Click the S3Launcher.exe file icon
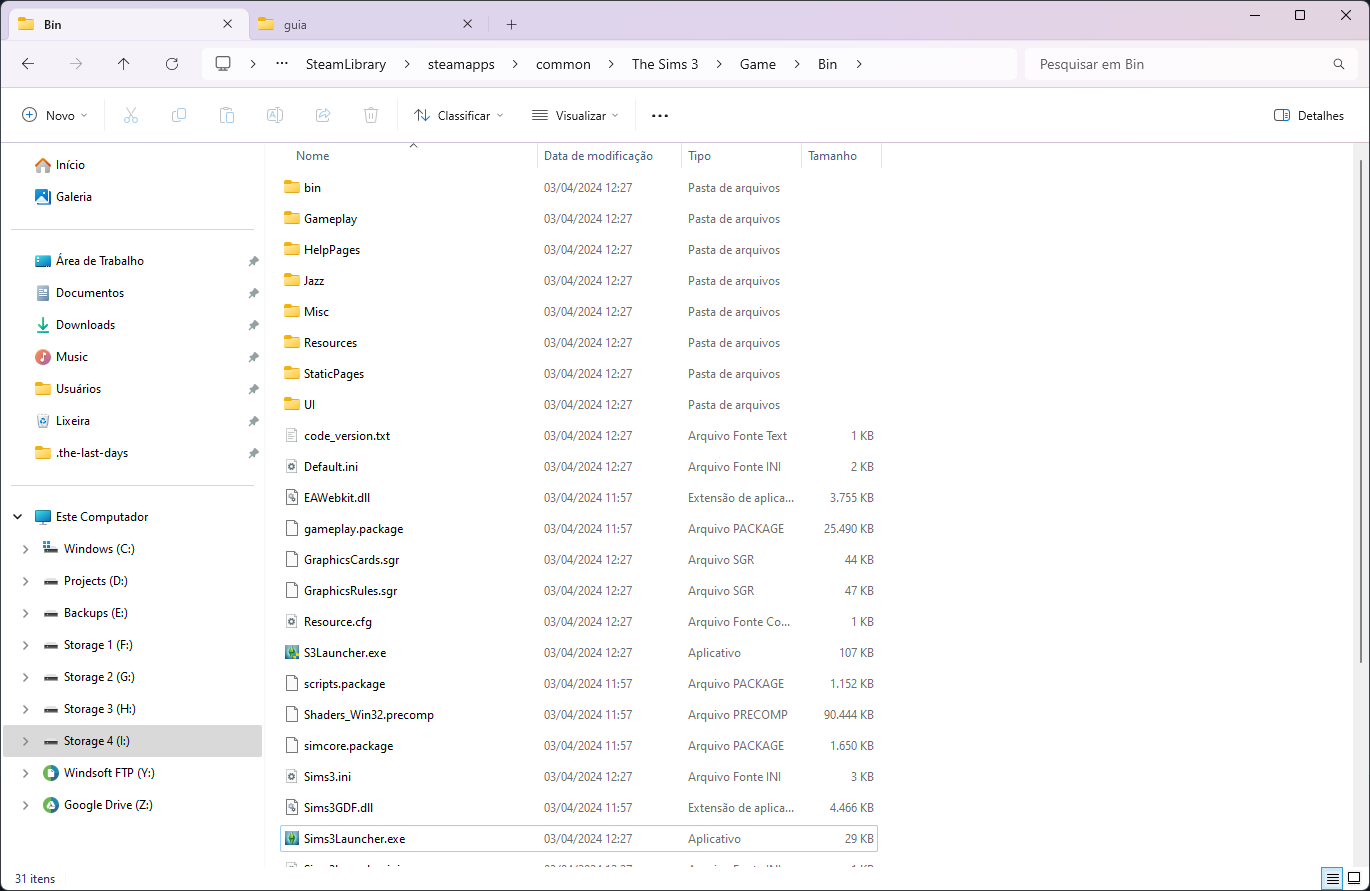1370x891 pixels. coord(292,653)
